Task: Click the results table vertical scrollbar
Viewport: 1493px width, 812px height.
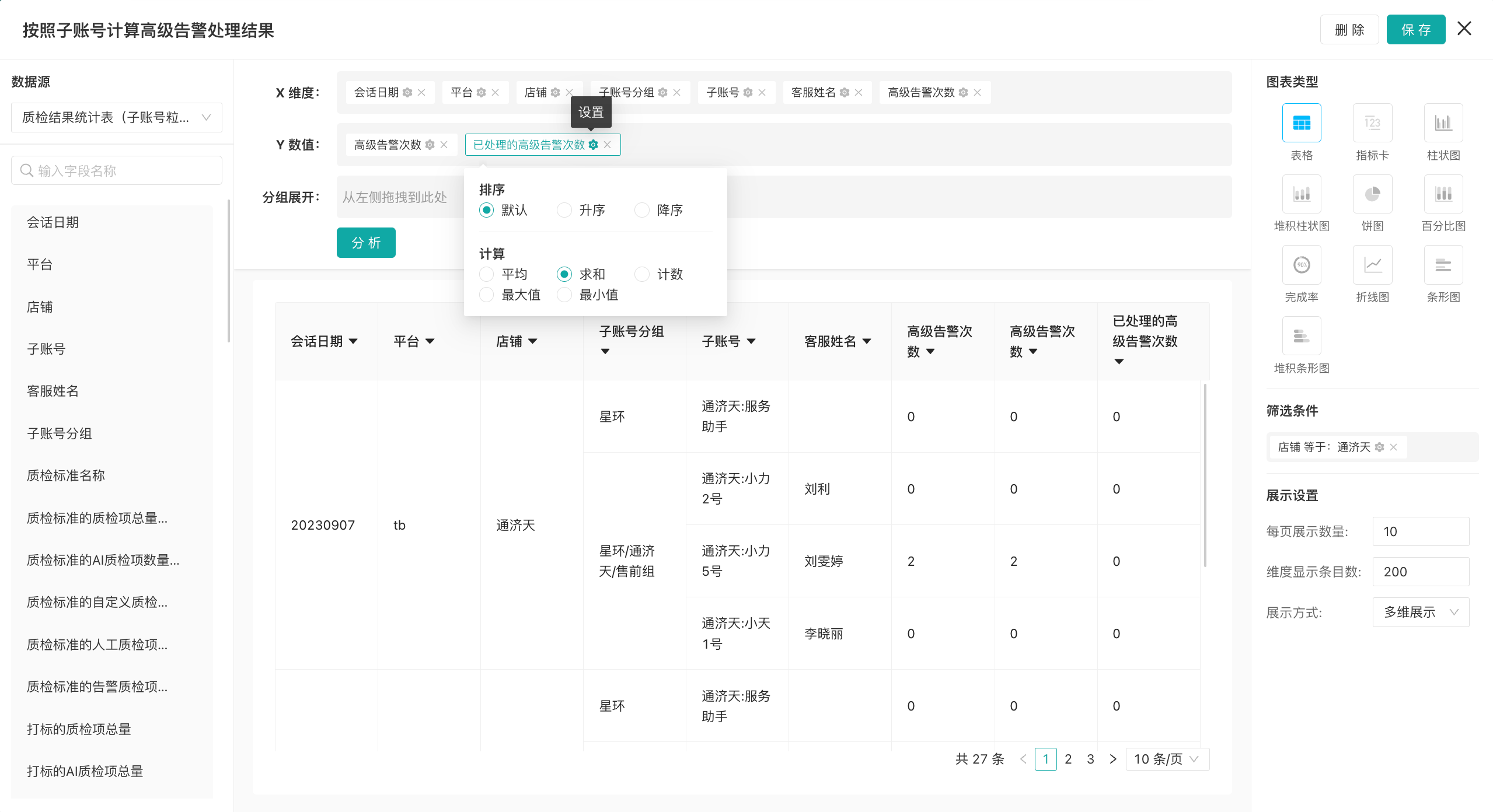Action: tap(1205, 475)
